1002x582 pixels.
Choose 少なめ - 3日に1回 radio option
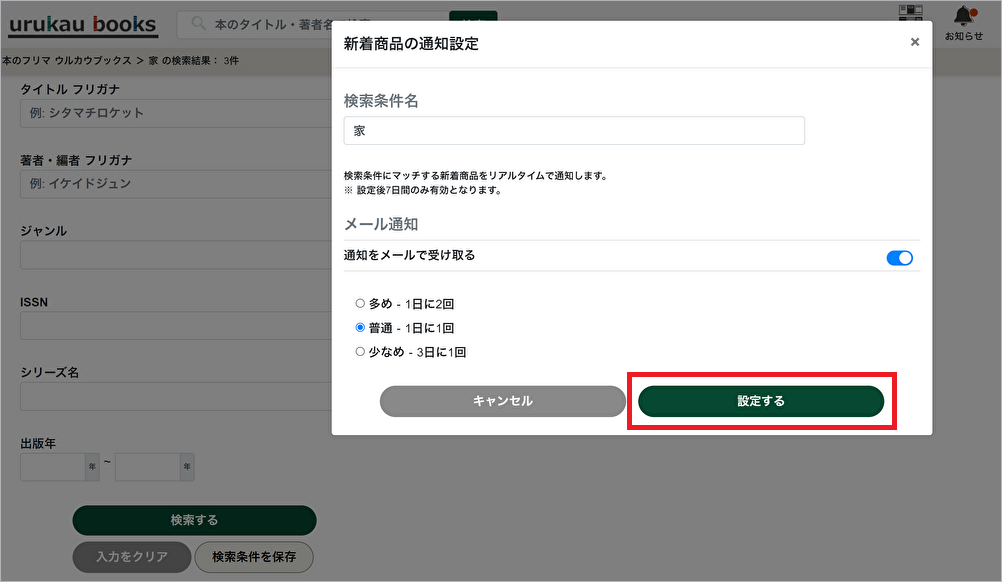(x=360, y=352)
